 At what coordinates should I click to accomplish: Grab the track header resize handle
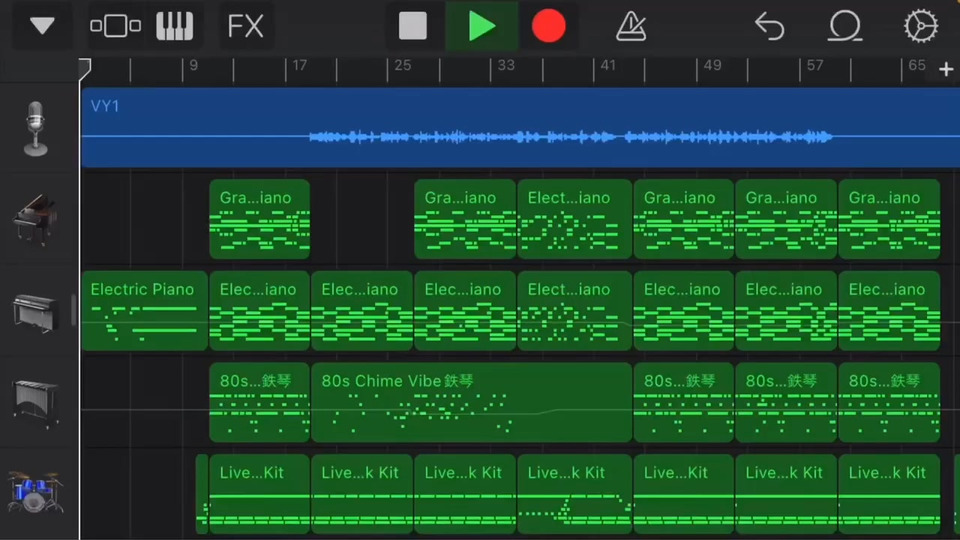(74, 310)
